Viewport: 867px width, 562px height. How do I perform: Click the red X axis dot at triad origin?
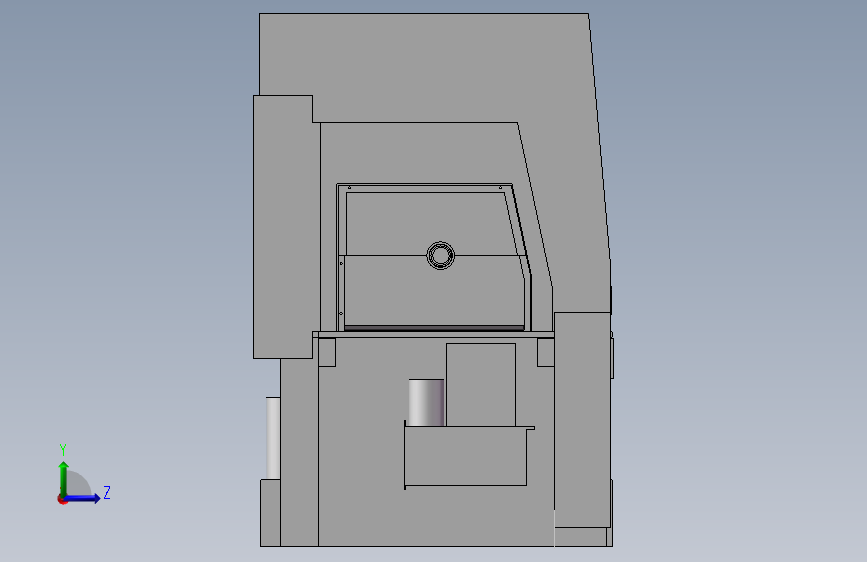[62, 500]
